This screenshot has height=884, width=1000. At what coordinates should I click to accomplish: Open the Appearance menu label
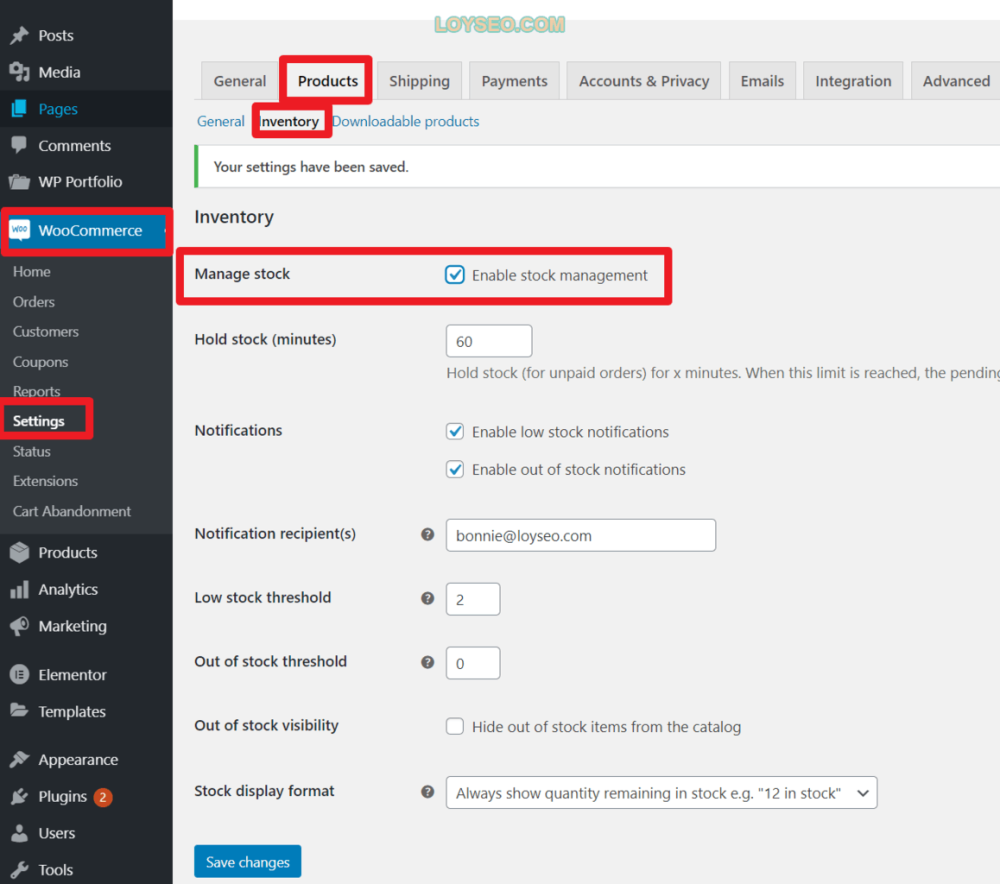(x=78, y=760)
